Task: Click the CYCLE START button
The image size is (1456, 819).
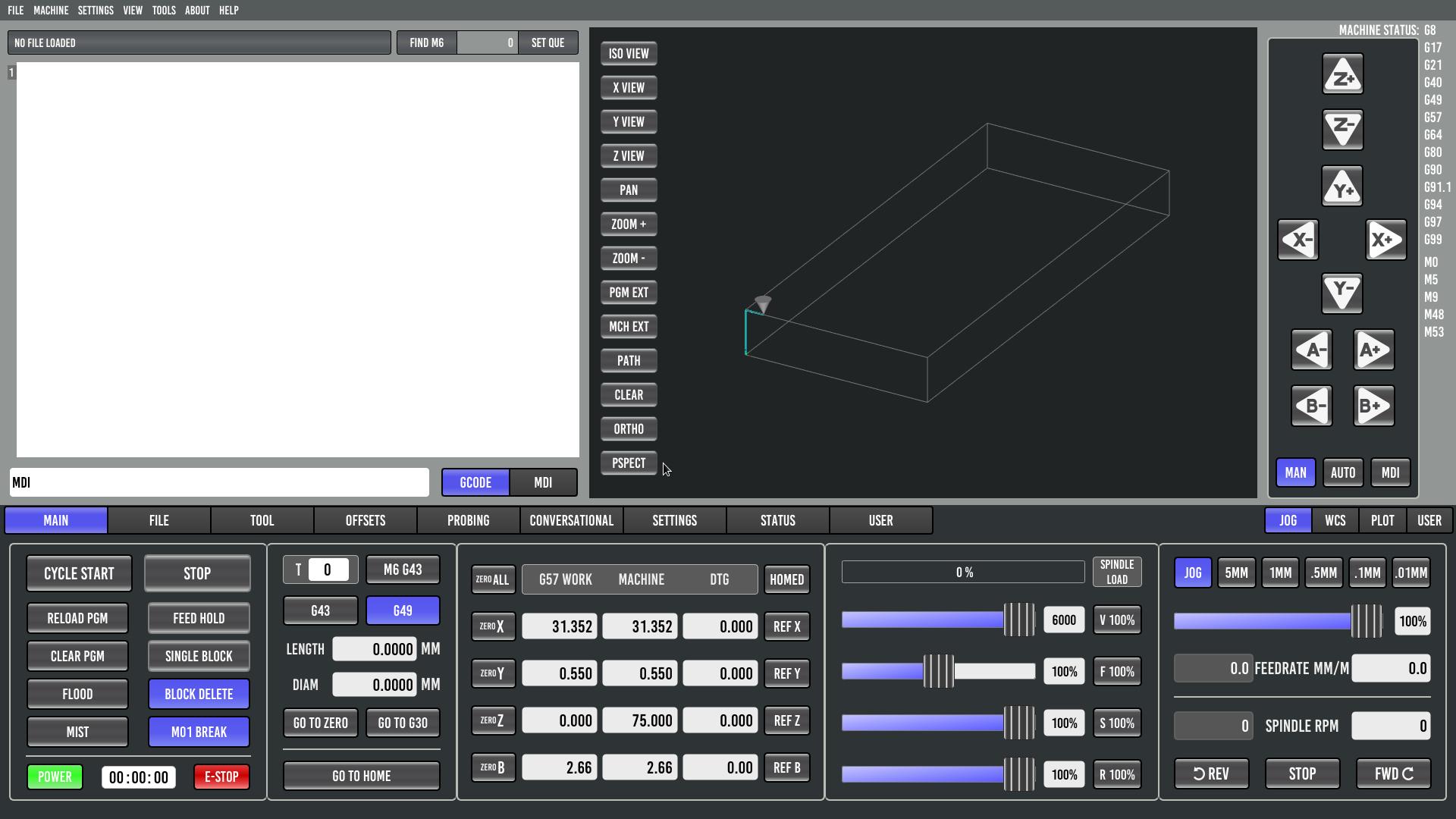Action: [79, 573]
